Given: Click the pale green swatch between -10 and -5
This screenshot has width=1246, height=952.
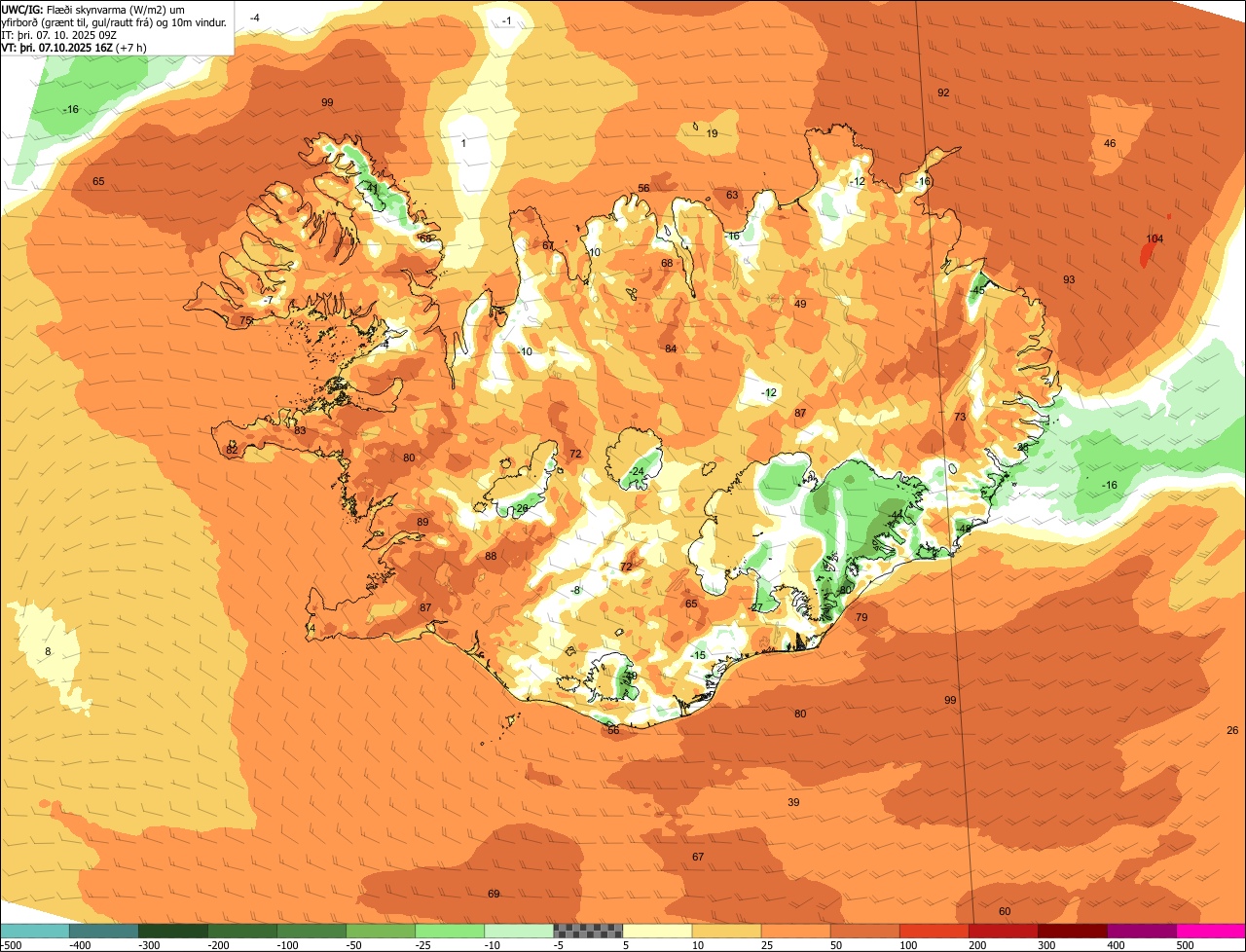Looking at the screenshot, I should pyautogui.click(x=519, y=931).
